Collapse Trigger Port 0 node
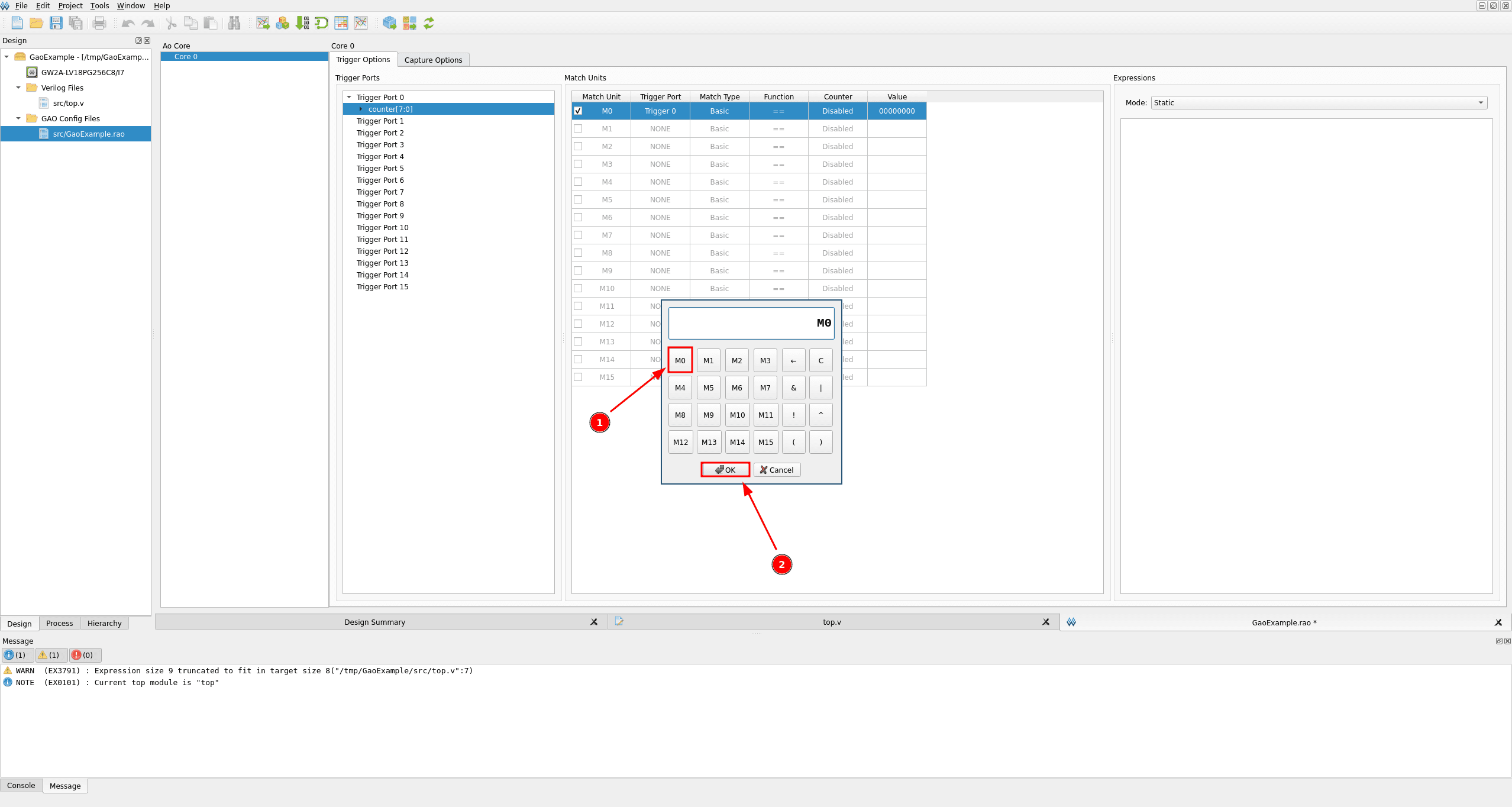 [x=349, y=97]
